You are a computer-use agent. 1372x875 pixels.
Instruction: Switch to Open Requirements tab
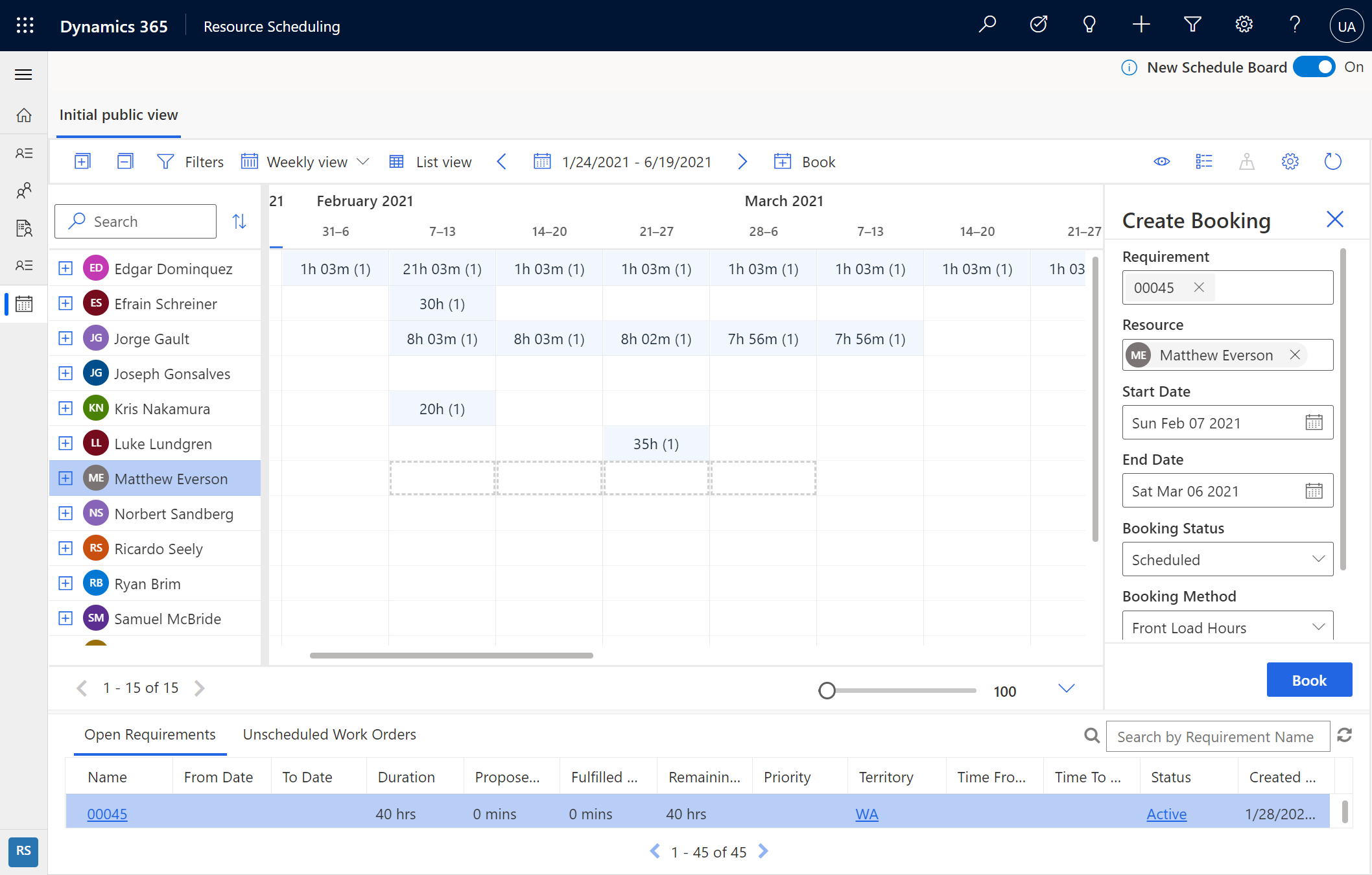click(x=151, y=734)
